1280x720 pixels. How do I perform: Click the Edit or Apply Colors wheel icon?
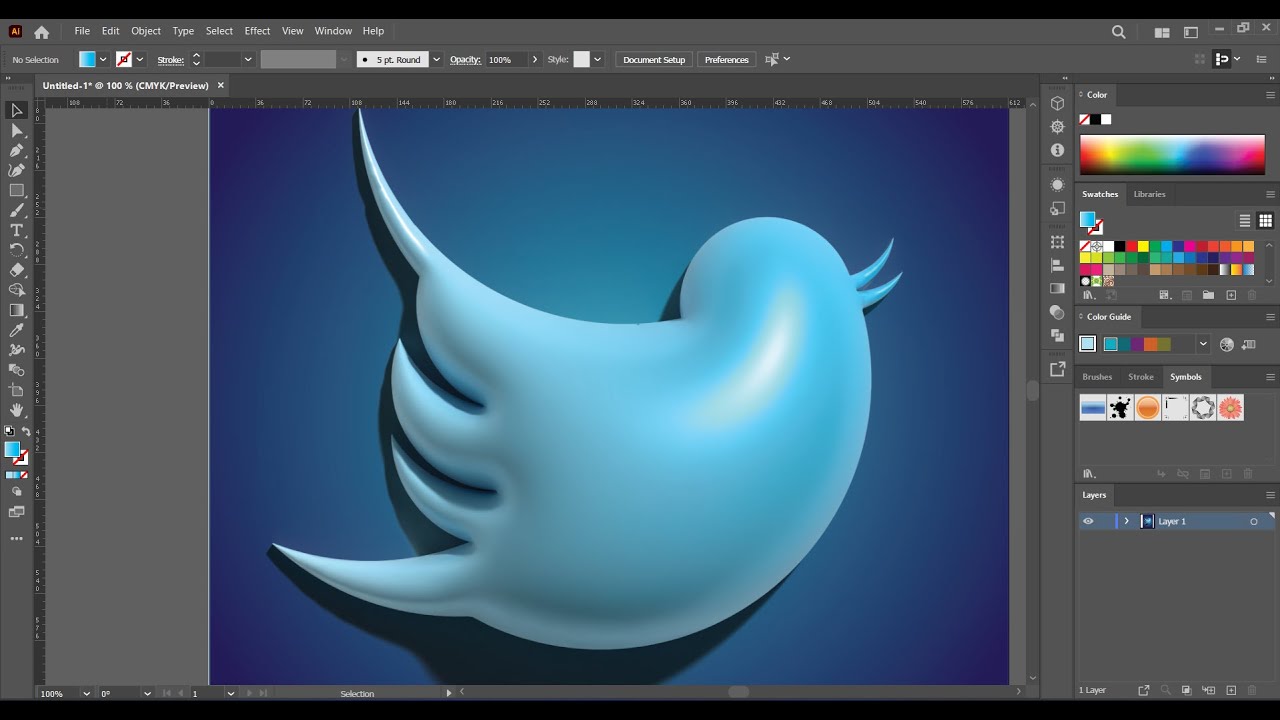point(1227,344)
